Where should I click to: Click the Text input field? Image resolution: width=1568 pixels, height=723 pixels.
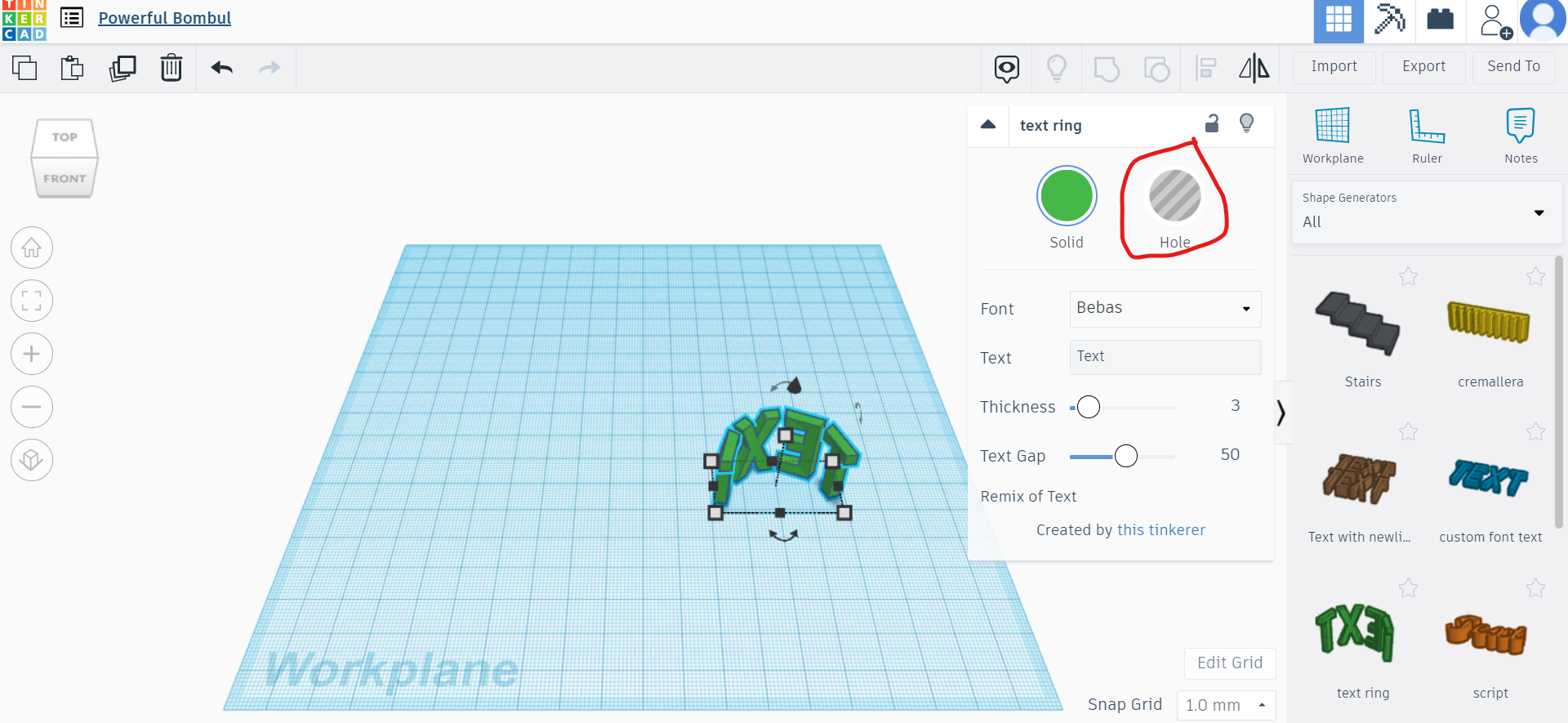point(1165,357)
